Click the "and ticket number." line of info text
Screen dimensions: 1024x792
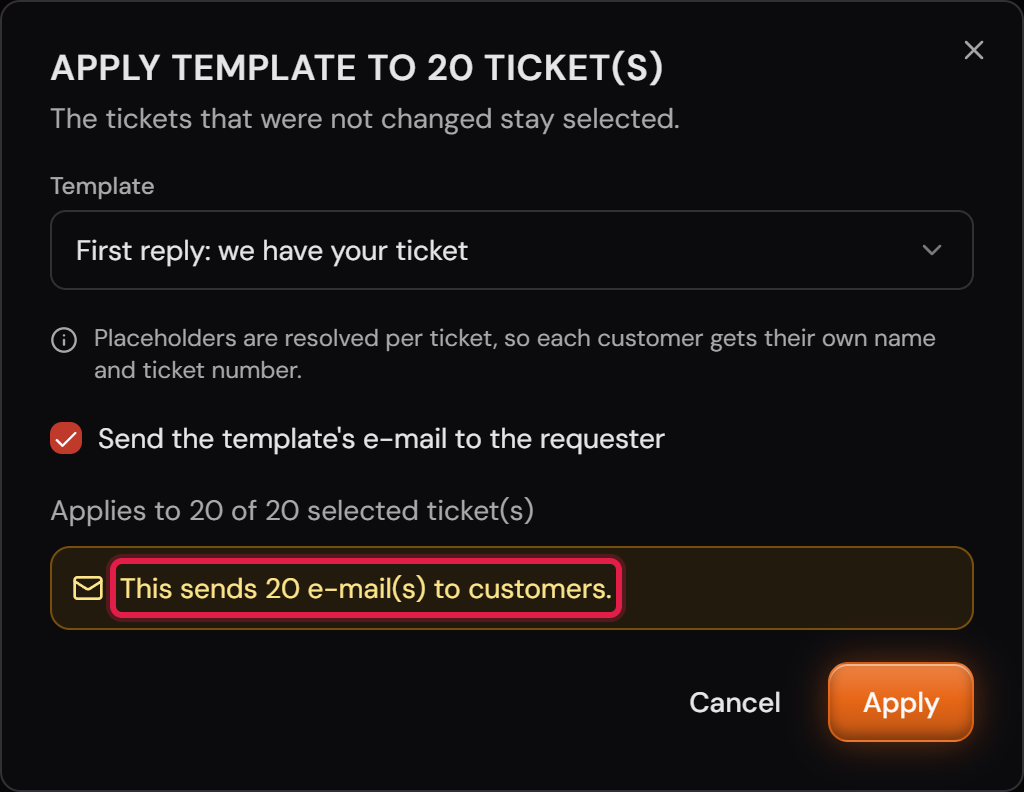click(198, 370)
